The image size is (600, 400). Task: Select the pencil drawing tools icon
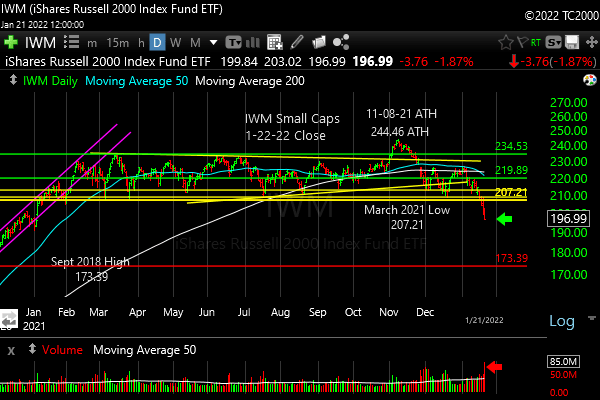[x=297, y=42]
